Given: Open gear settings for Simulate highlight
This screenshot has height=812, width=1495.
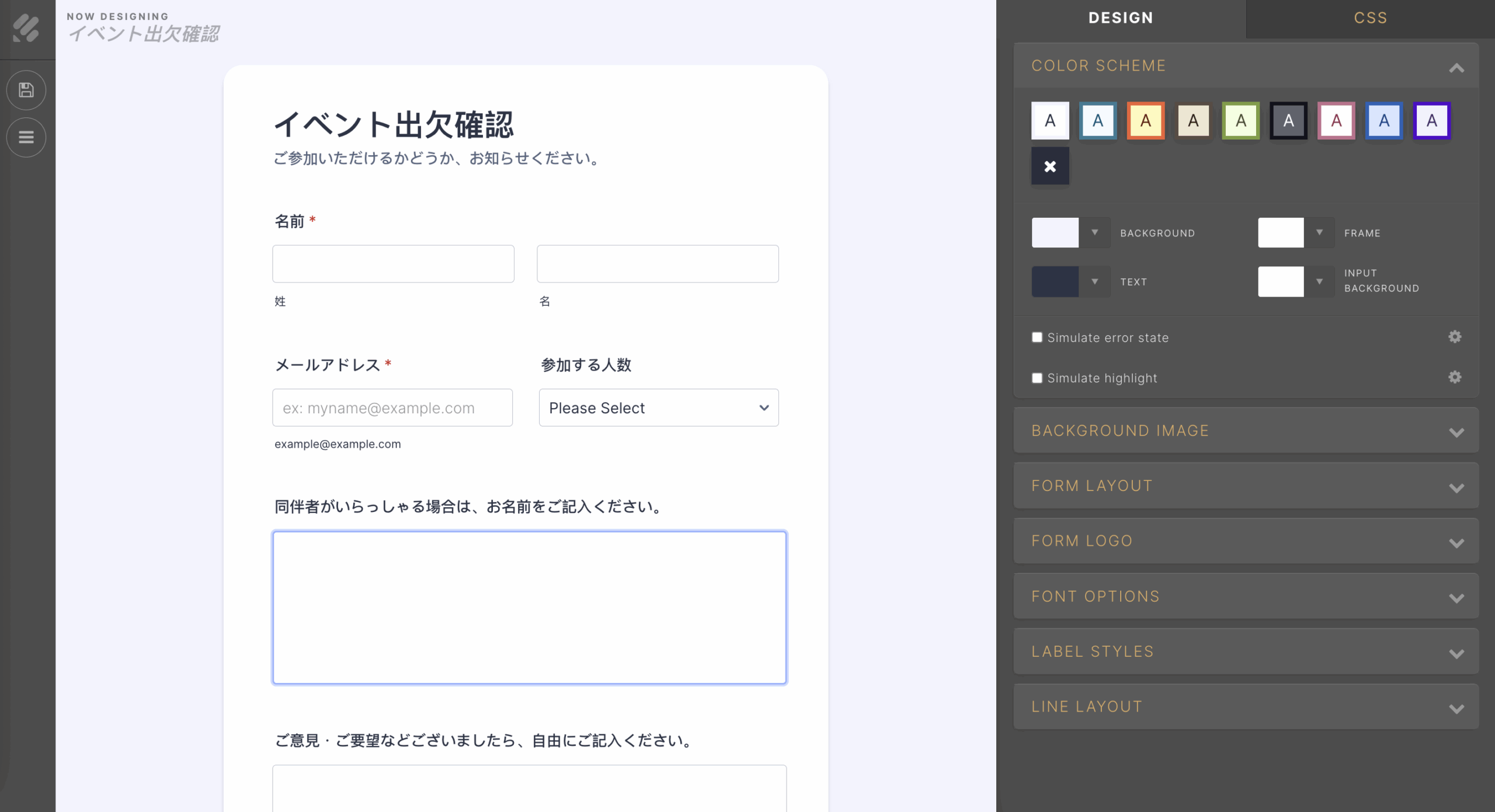Looking at the screenshot, I should coord(1454,377).
